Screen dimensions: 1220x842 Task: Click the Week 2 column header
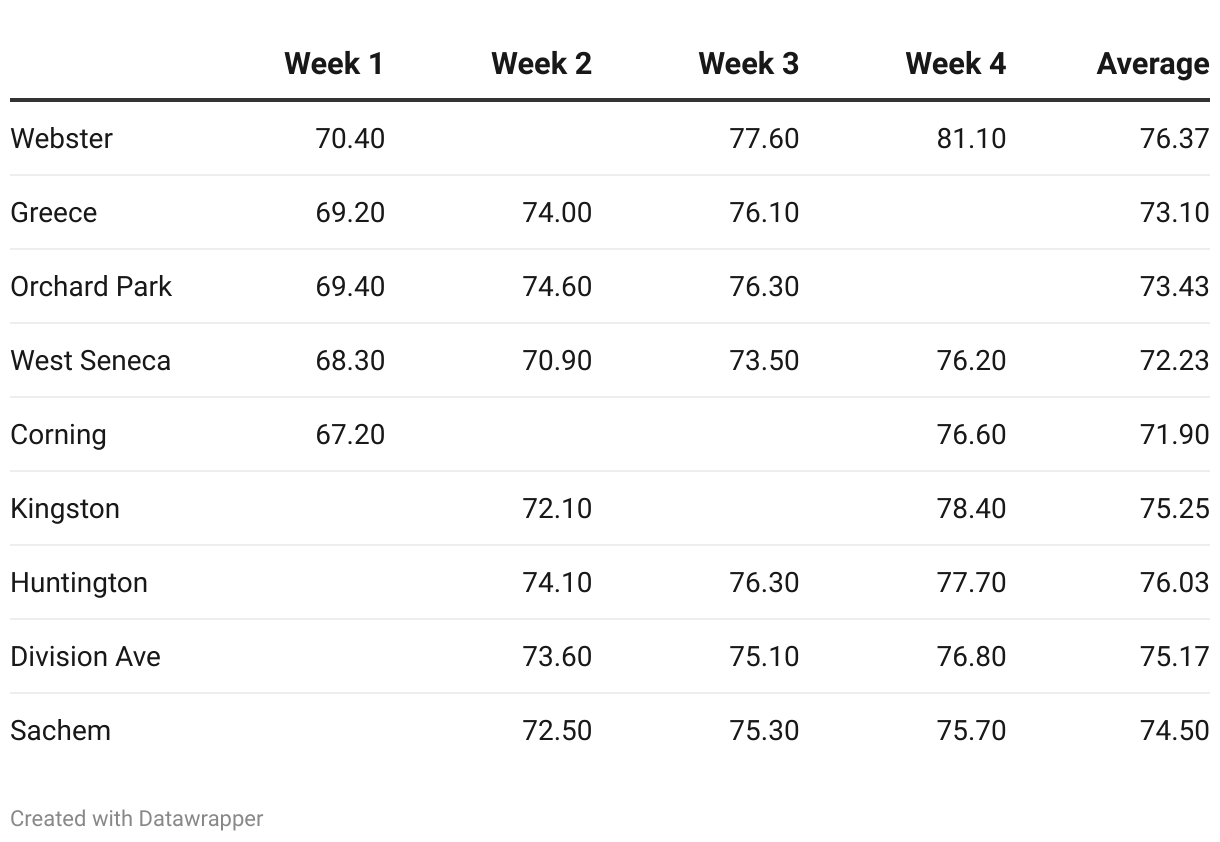[x=541, y=64]
